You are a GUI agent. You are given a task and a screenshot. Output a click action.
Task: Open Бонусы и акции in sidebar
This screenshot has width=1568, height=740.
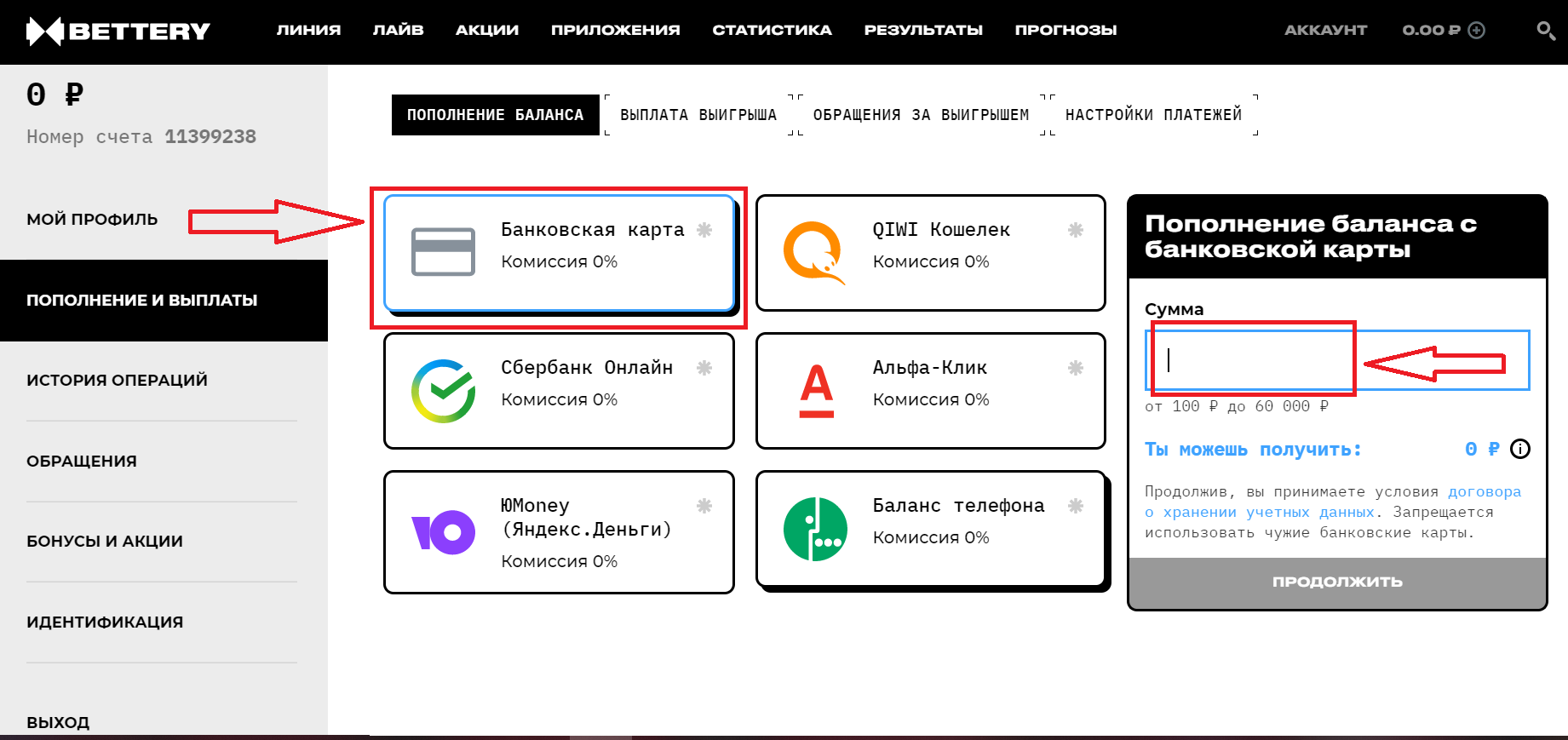104,542
